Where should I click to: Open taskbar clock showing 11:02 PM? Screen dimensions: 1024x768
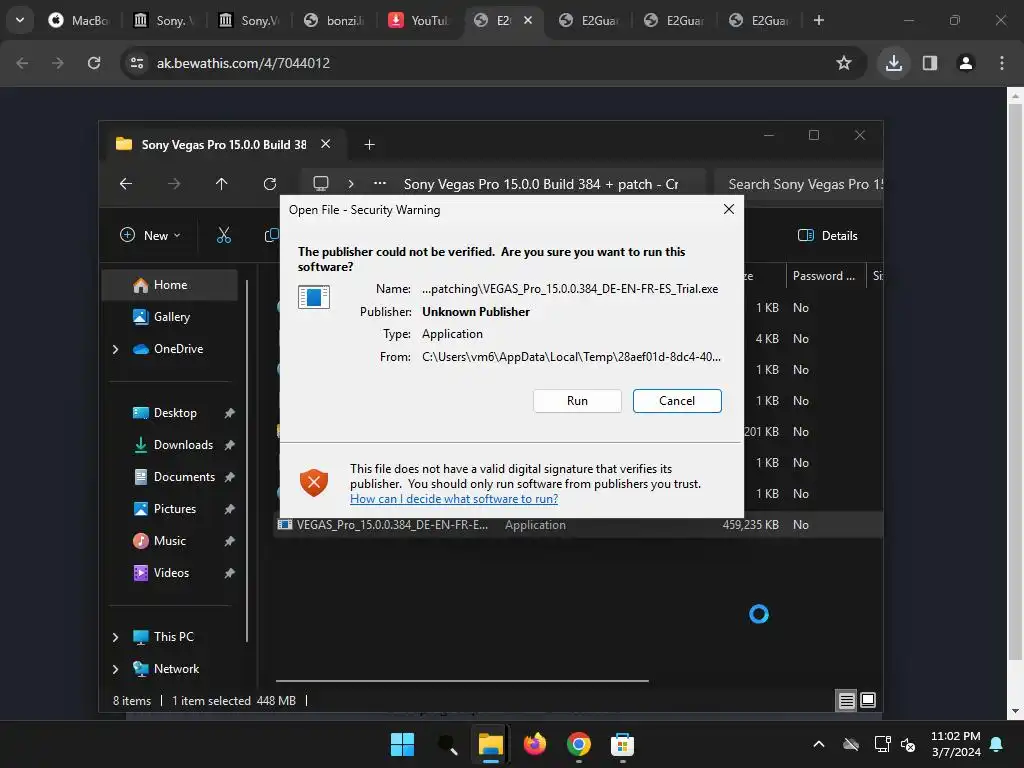(955, 744)
